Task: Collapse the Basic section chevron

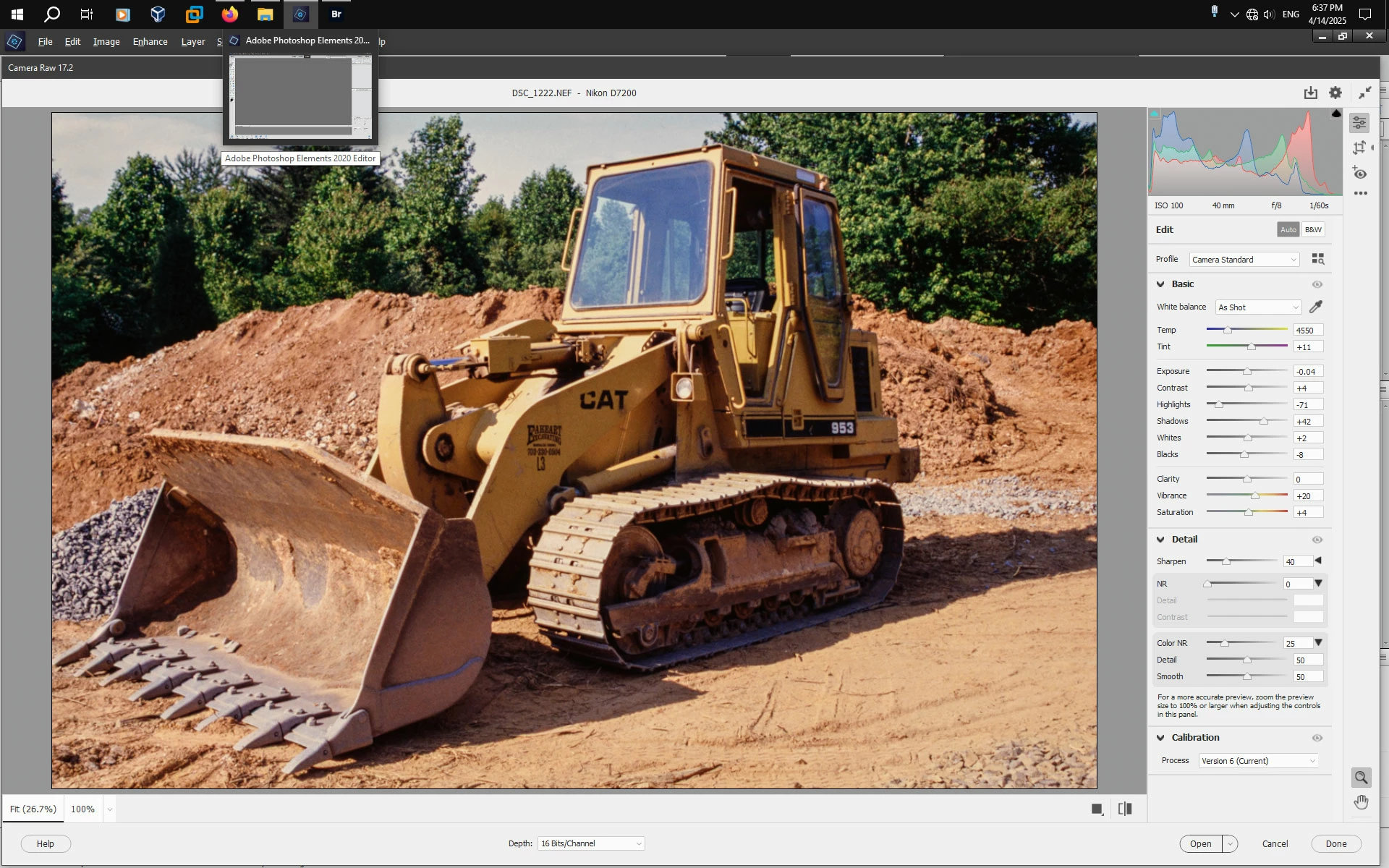Action: pyautogui.click(x=1160, y=284)
